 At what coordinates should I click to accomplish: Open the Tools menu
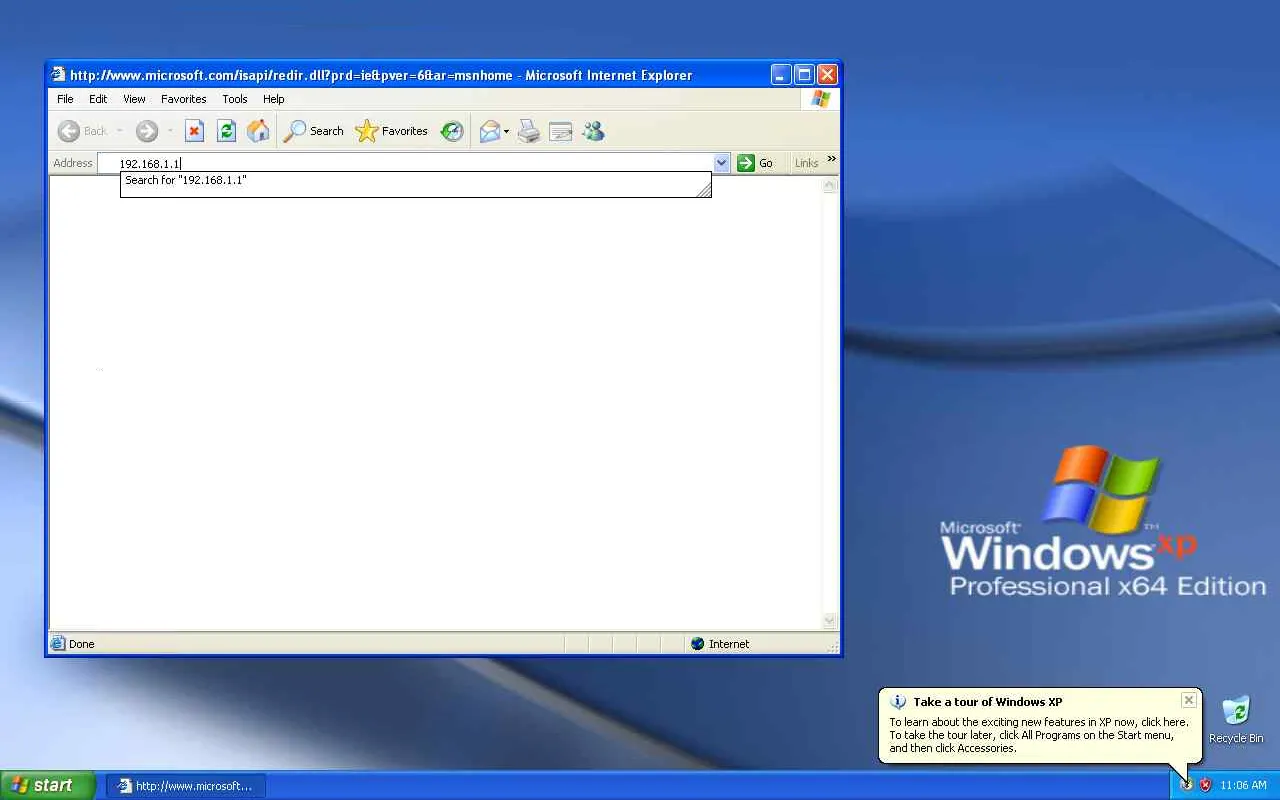[x=235, y=99]
